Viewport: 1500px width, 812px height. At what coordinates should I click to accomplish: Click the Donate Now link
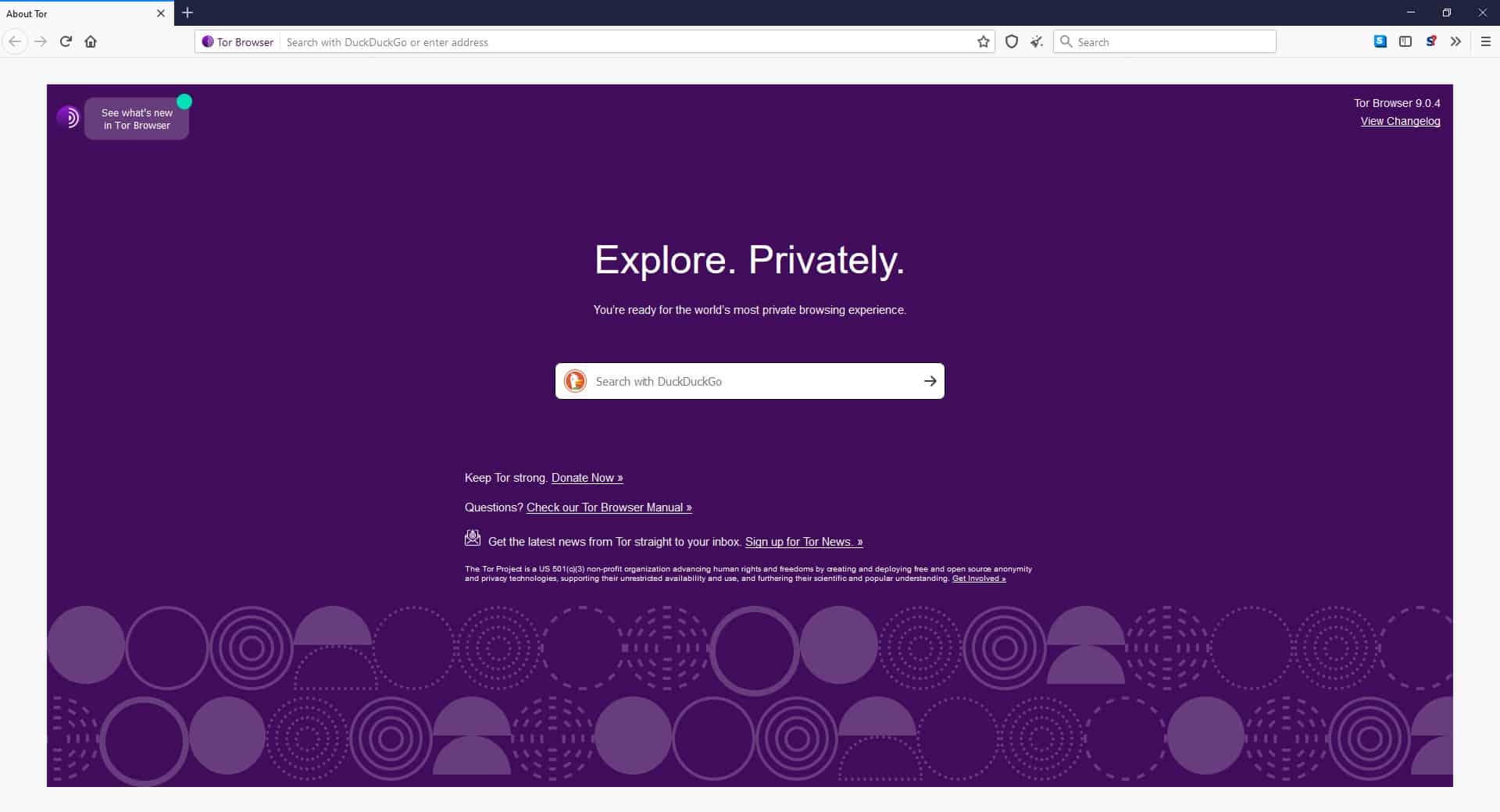[x=587, y=478]
